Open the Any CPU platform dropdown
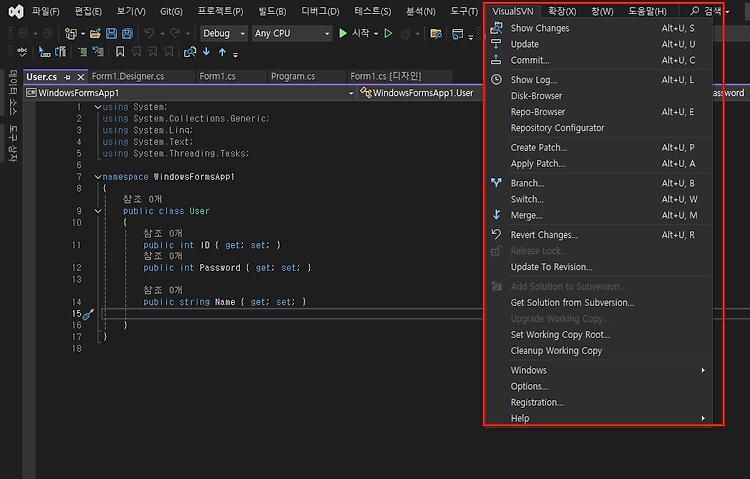 292,33
